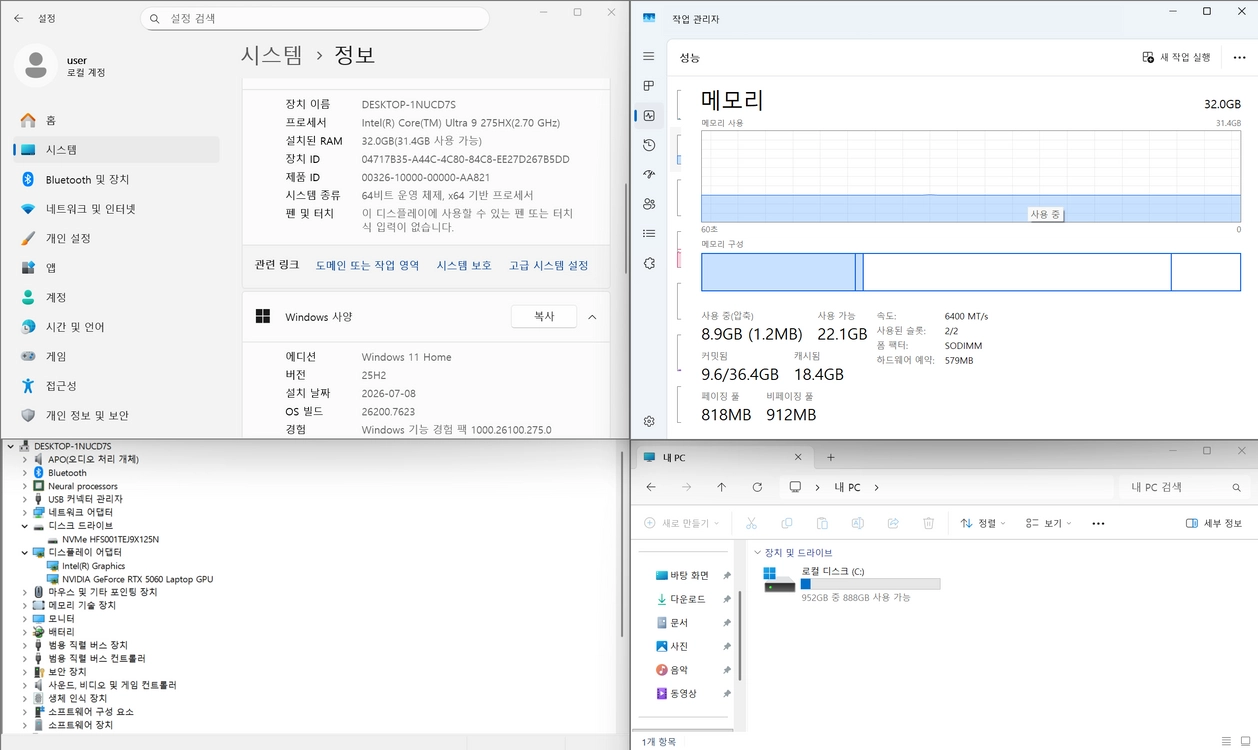Viewport: 1258px width, 750px height.
Task: Click the memory composition bar in Task Manager
Action: click(x=970, y=272)
